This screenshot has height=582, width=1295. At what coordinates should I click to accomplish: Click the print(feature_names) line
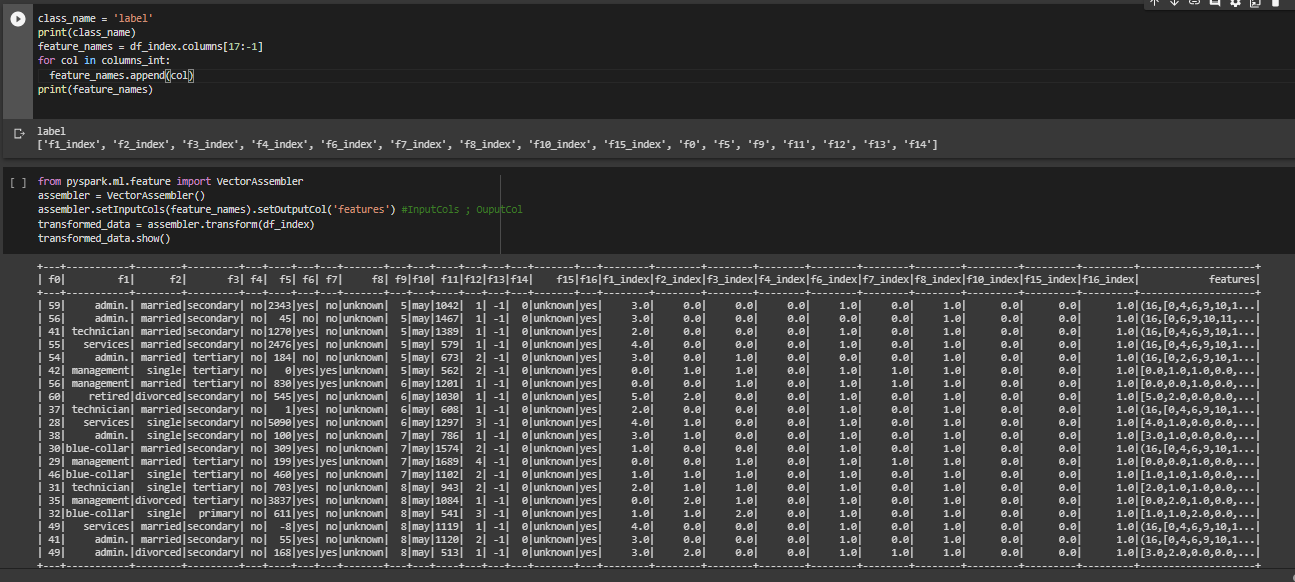[95, 90]
